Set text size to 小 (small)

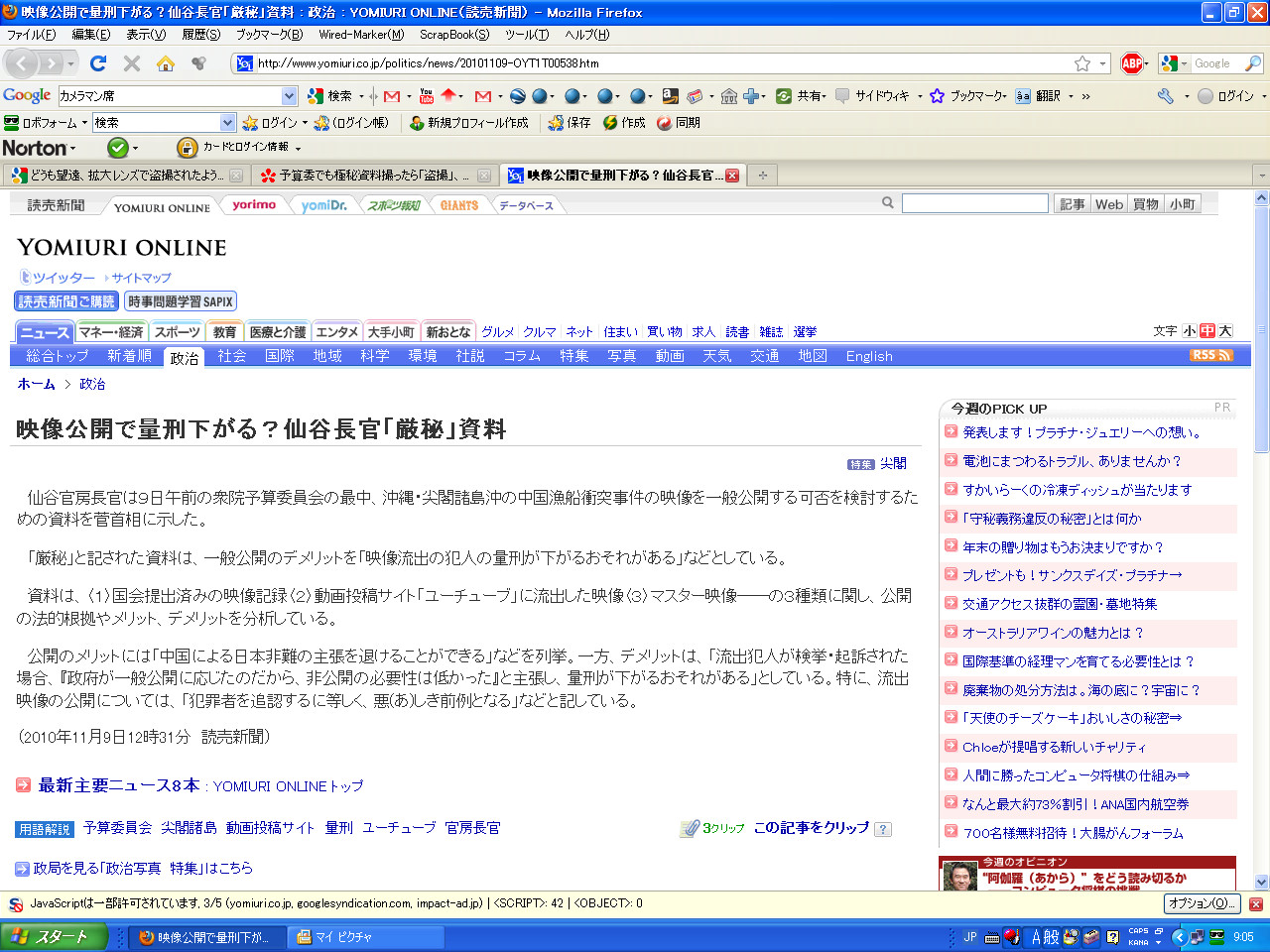tap(1190, 331)
